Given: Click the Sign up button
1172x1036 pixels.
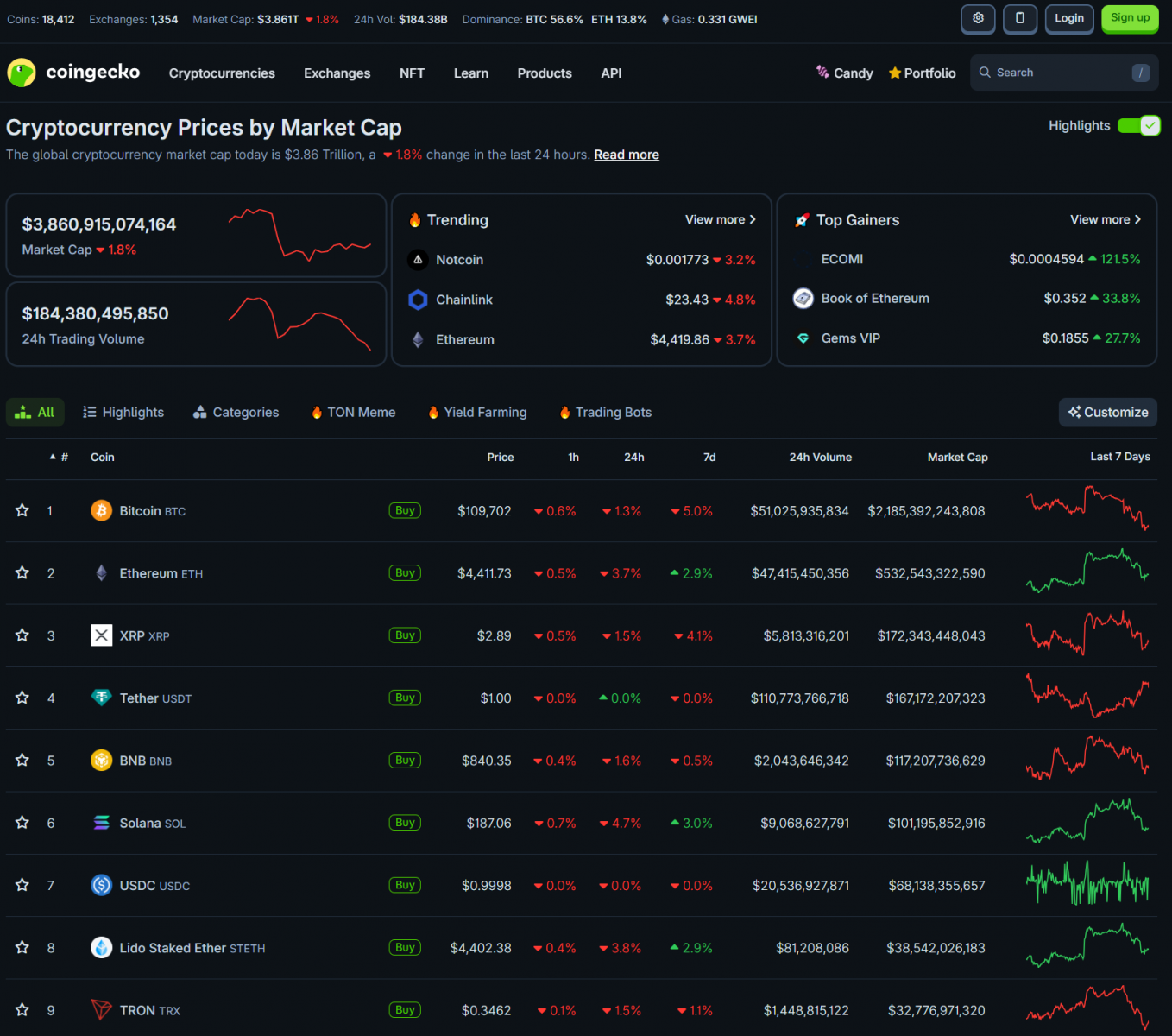Looking at the screenshot, I should pyautogui.click(x=1130, y=18).
